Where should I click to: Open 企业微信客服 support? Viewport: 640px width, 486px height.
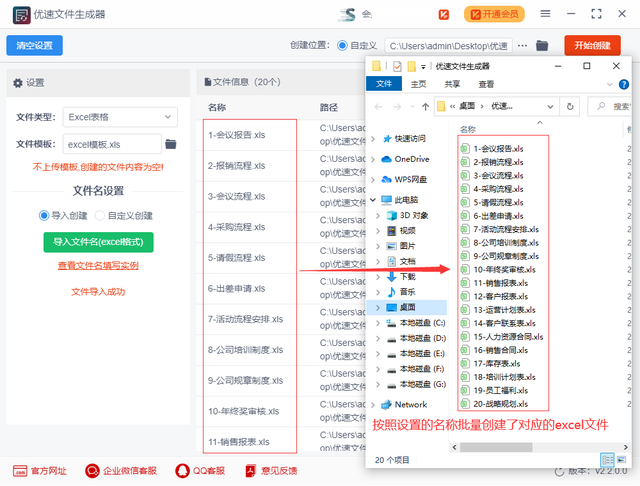(x=92, y=469)
